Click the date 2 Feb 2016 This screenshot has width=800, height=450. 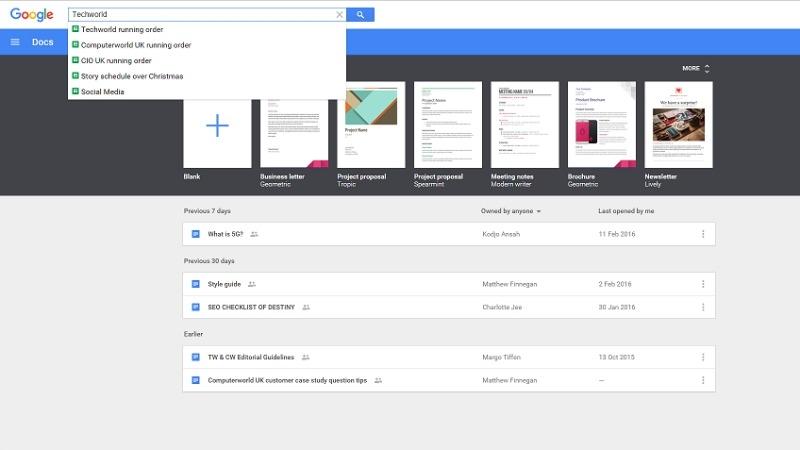pos(615,284)
